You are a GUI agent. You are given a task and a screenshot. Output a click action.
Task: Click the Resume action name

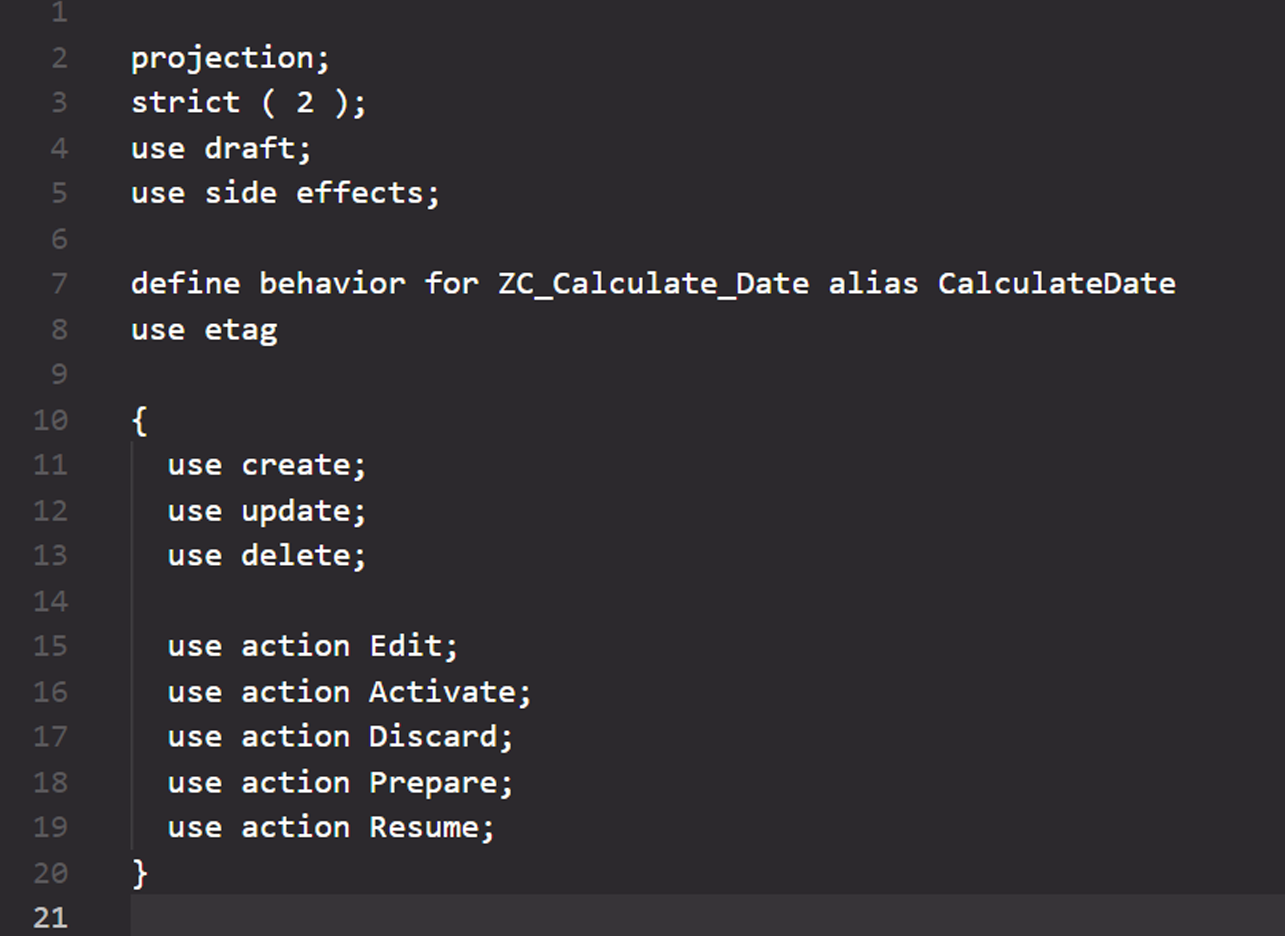coord(423,828)
